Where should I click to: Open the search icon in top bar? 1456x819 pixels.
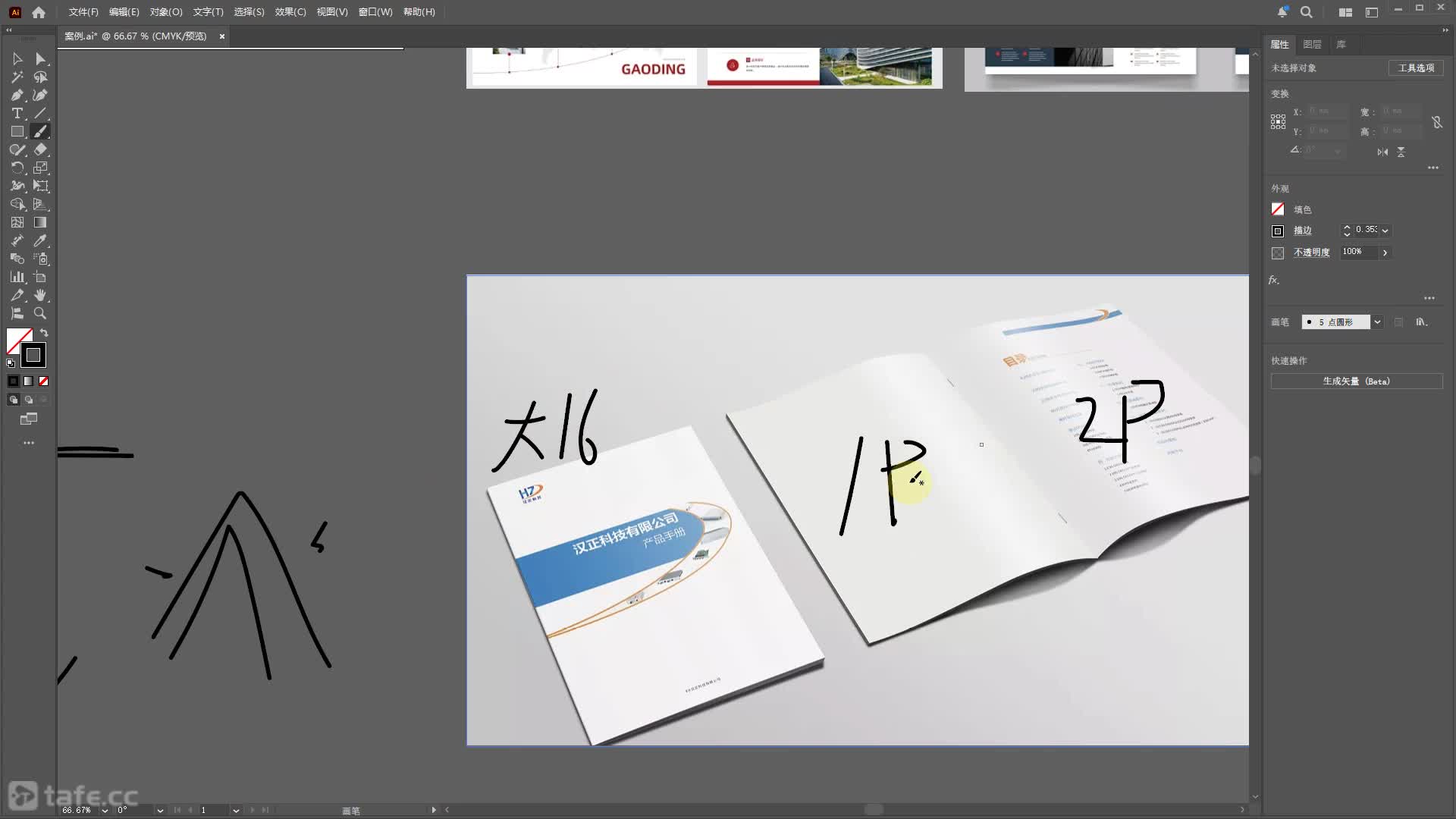click(x=1307, y=12)
